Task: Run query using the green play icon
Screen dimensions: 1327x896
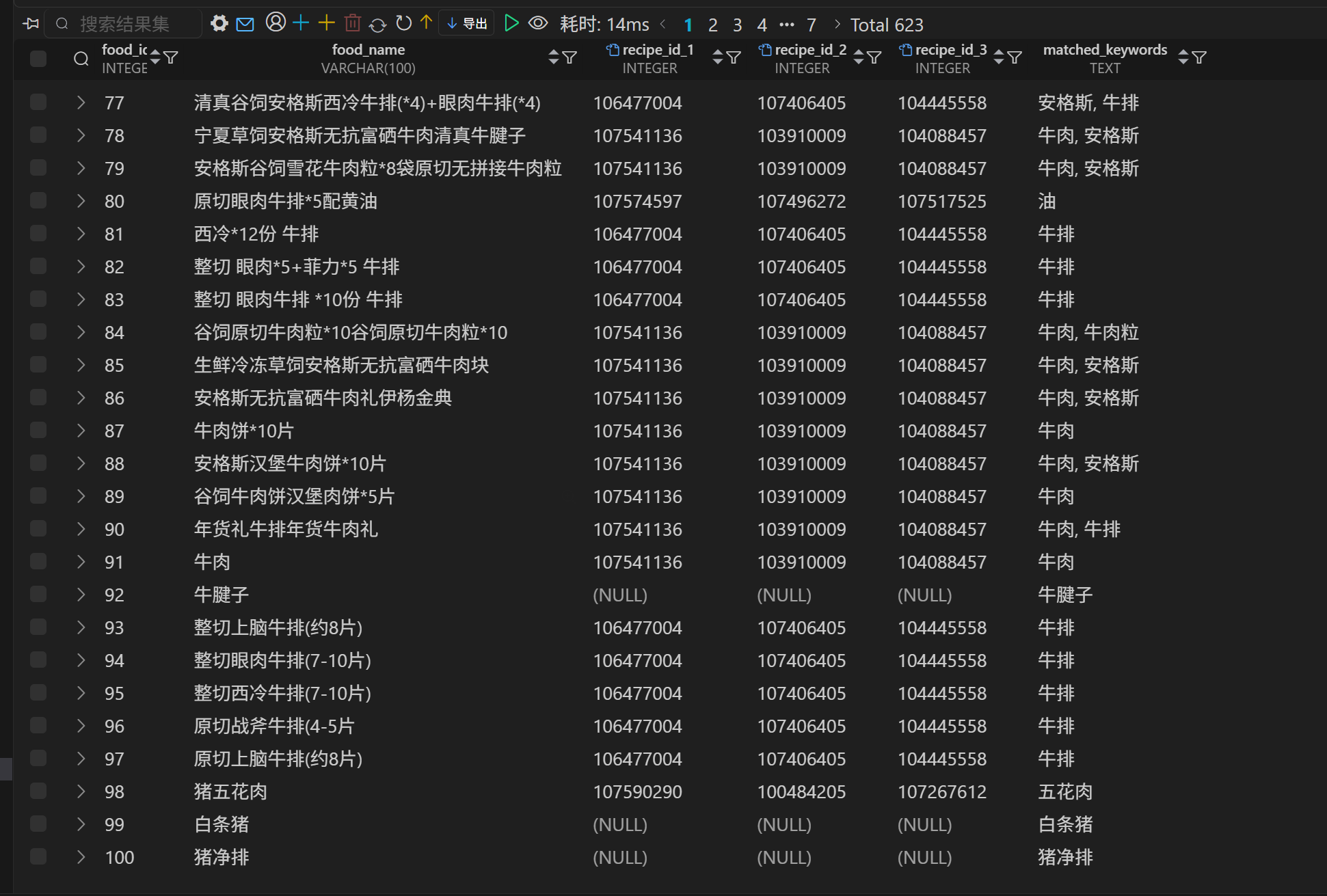Action: point(511,23)
